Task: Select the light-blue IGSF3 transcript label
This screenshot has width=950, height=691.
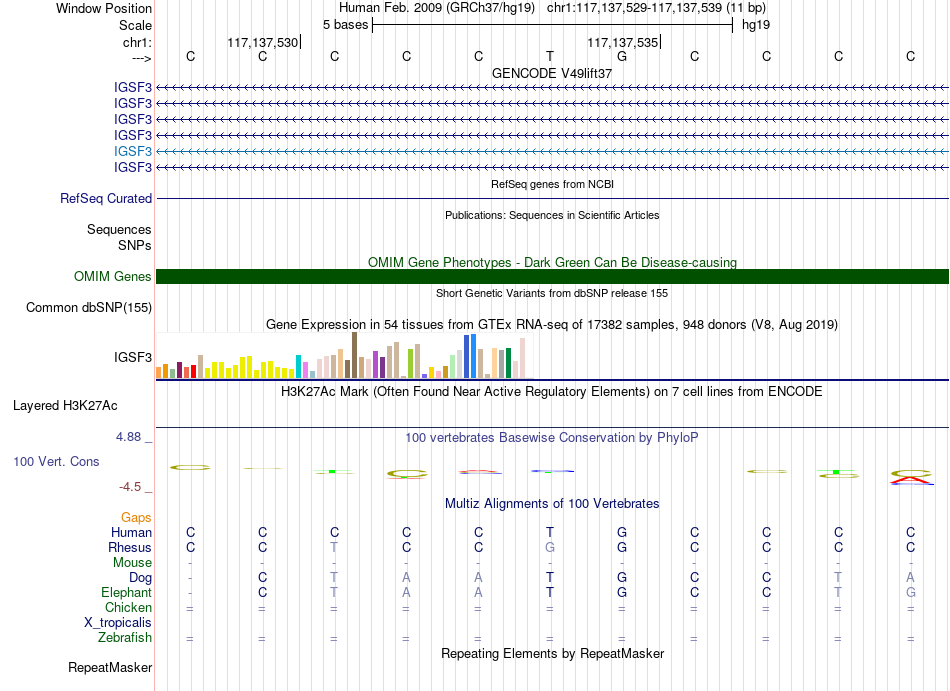Action: tap(133, 151)
